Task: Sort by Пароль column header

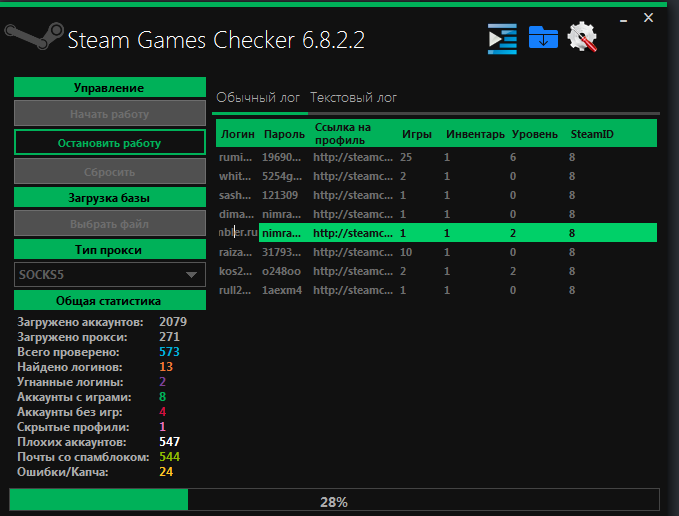Action: (284, 134)
